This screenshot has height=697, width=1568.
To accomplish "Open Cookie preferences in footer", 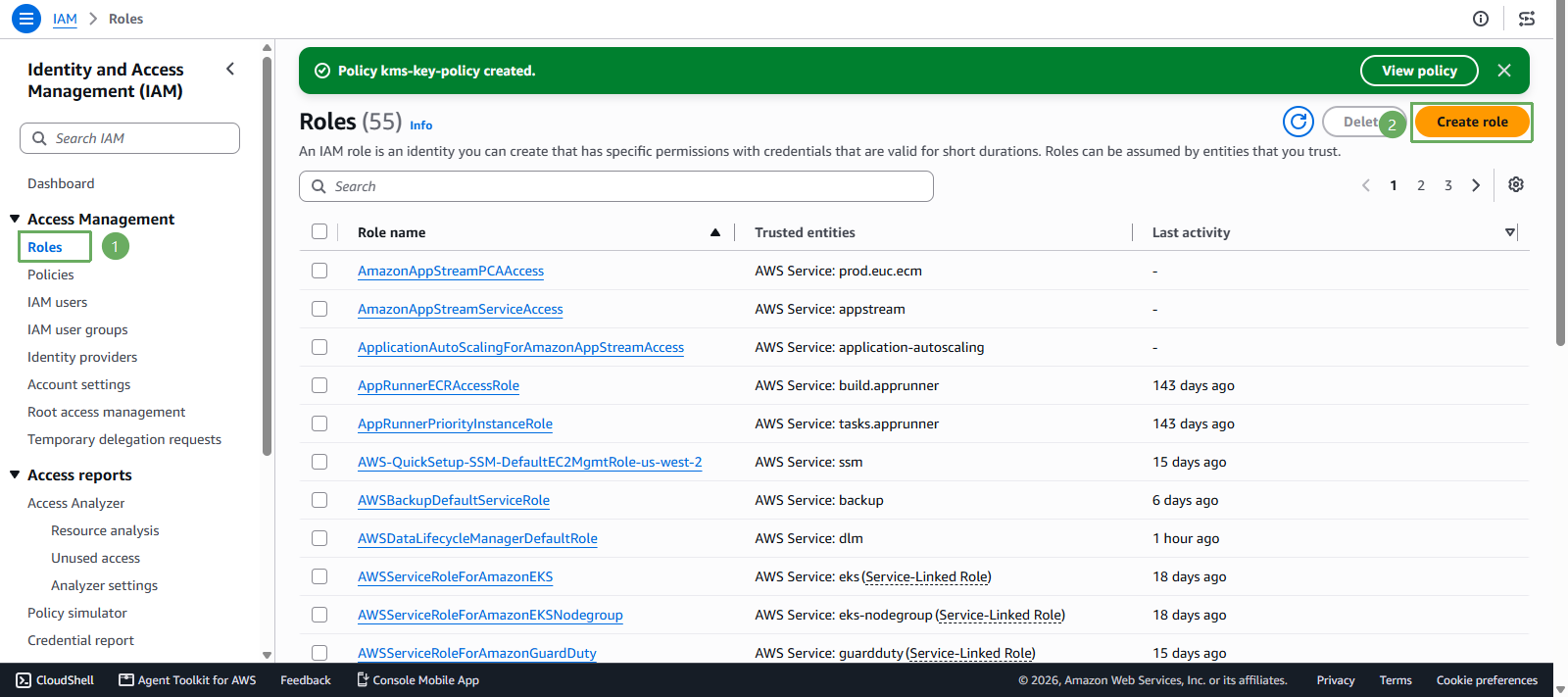I will click(1487, 680).
